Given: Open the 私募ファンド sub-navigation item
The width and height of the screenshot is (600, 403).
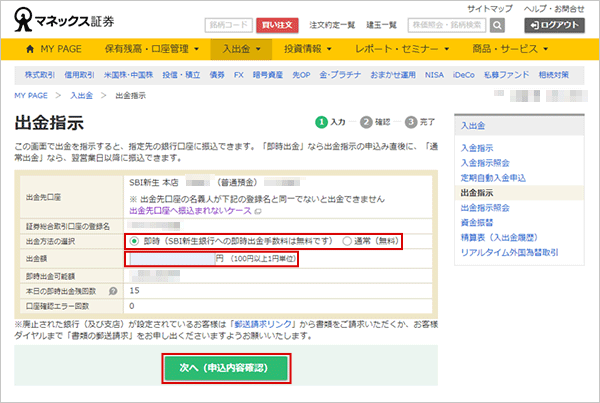Looking at the screenshot, I should coord(507,75).
